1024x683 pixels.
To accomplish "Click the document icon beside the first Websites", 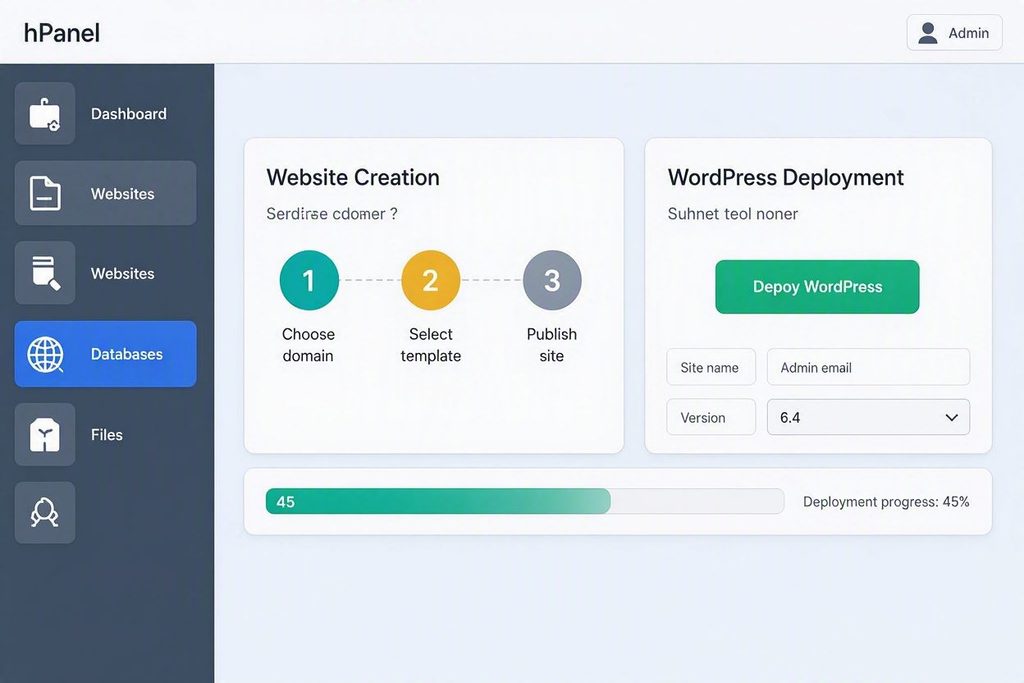I will [45, 193].
